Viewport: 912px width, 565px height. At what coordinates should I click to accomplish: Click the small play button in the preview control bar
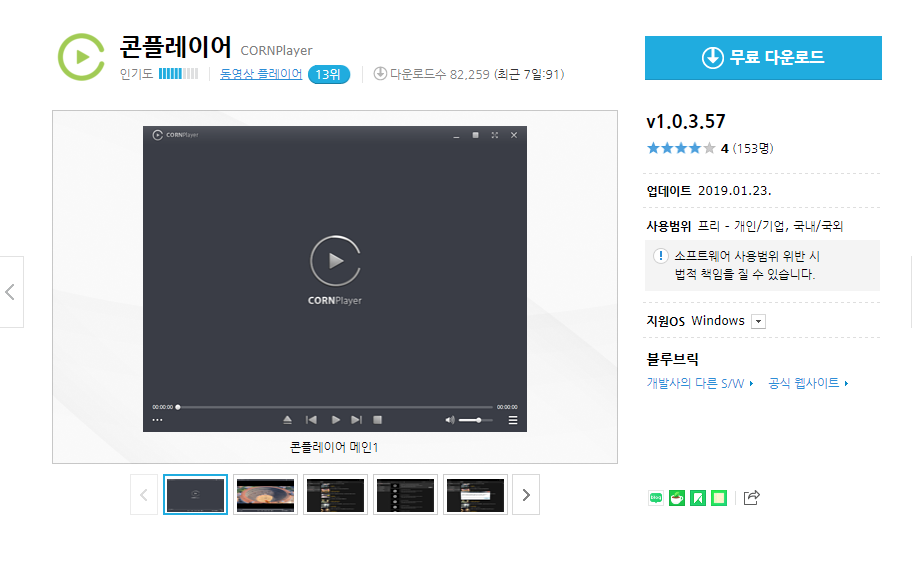tap(336, 420)
